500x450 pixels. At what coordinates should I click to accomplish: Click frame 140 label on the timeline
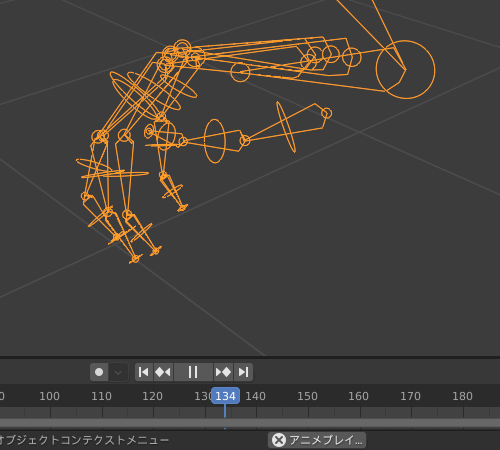click(x=255, y=396)
